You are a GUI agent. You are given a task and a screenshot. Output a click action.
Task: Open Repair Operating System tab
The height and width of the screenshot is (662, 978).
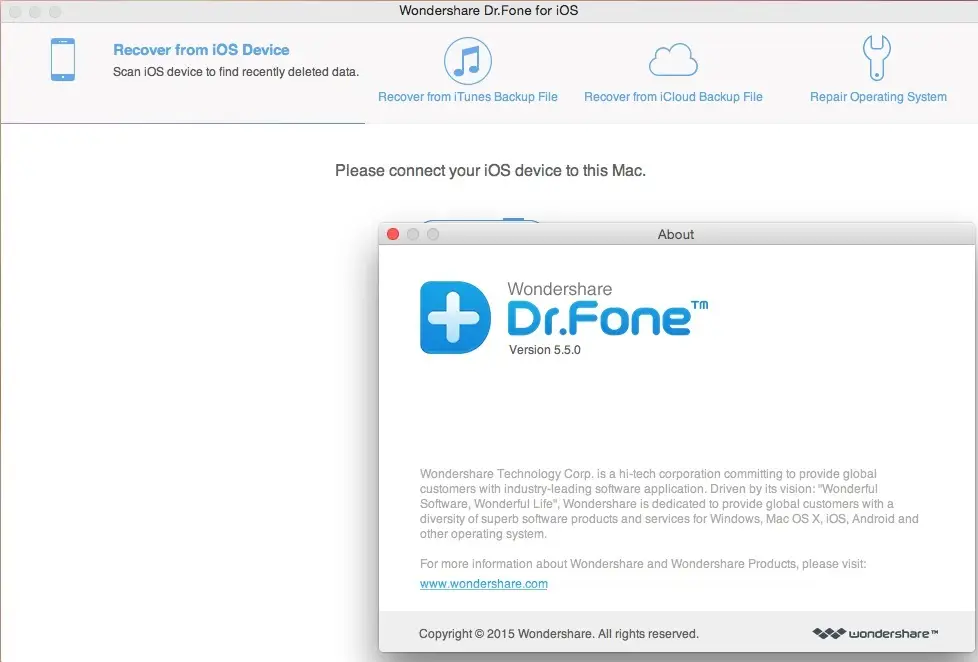(x=878, y=97)
